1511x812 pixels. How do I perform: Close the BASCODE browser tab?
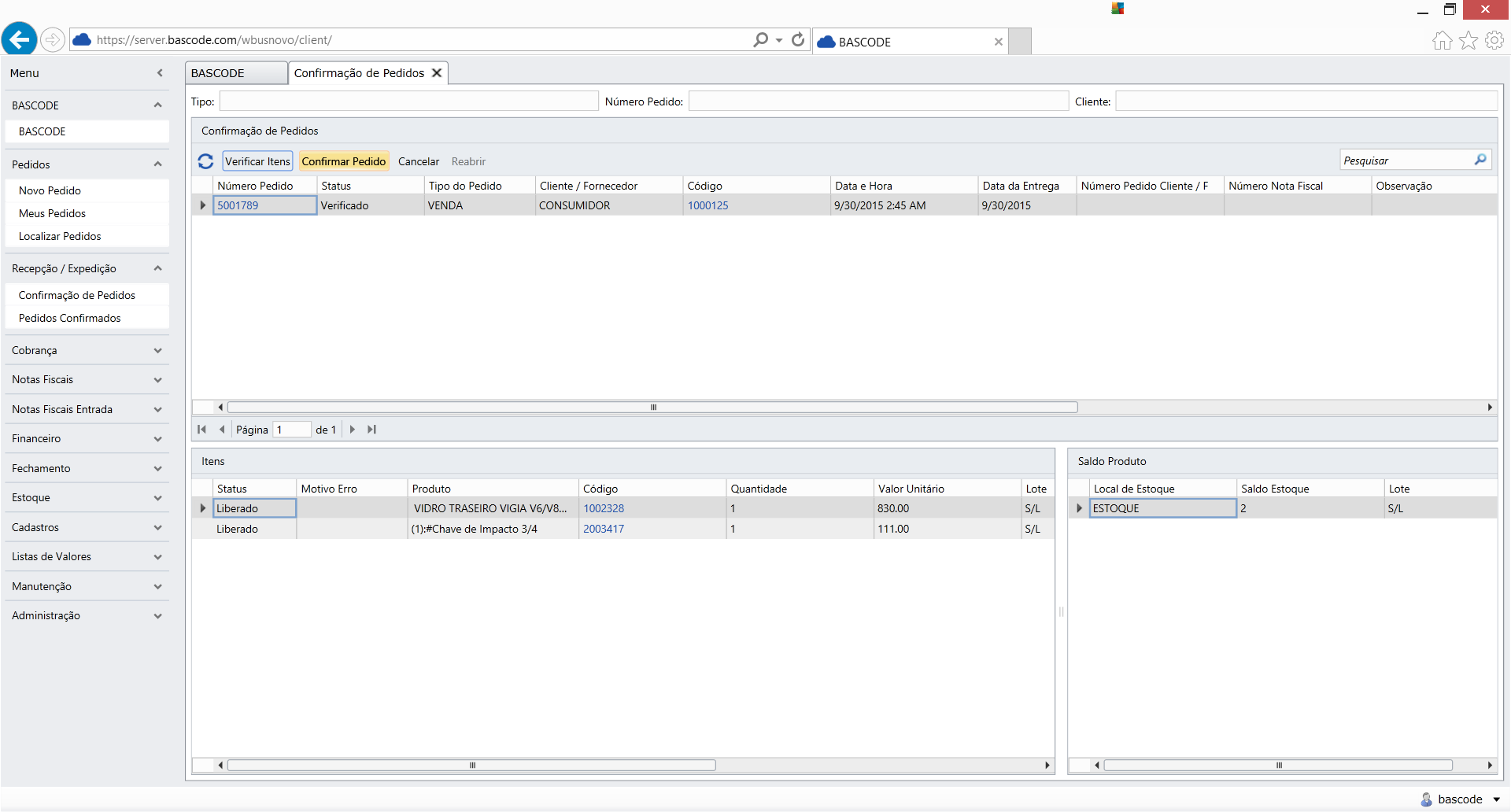coord(999,42)
